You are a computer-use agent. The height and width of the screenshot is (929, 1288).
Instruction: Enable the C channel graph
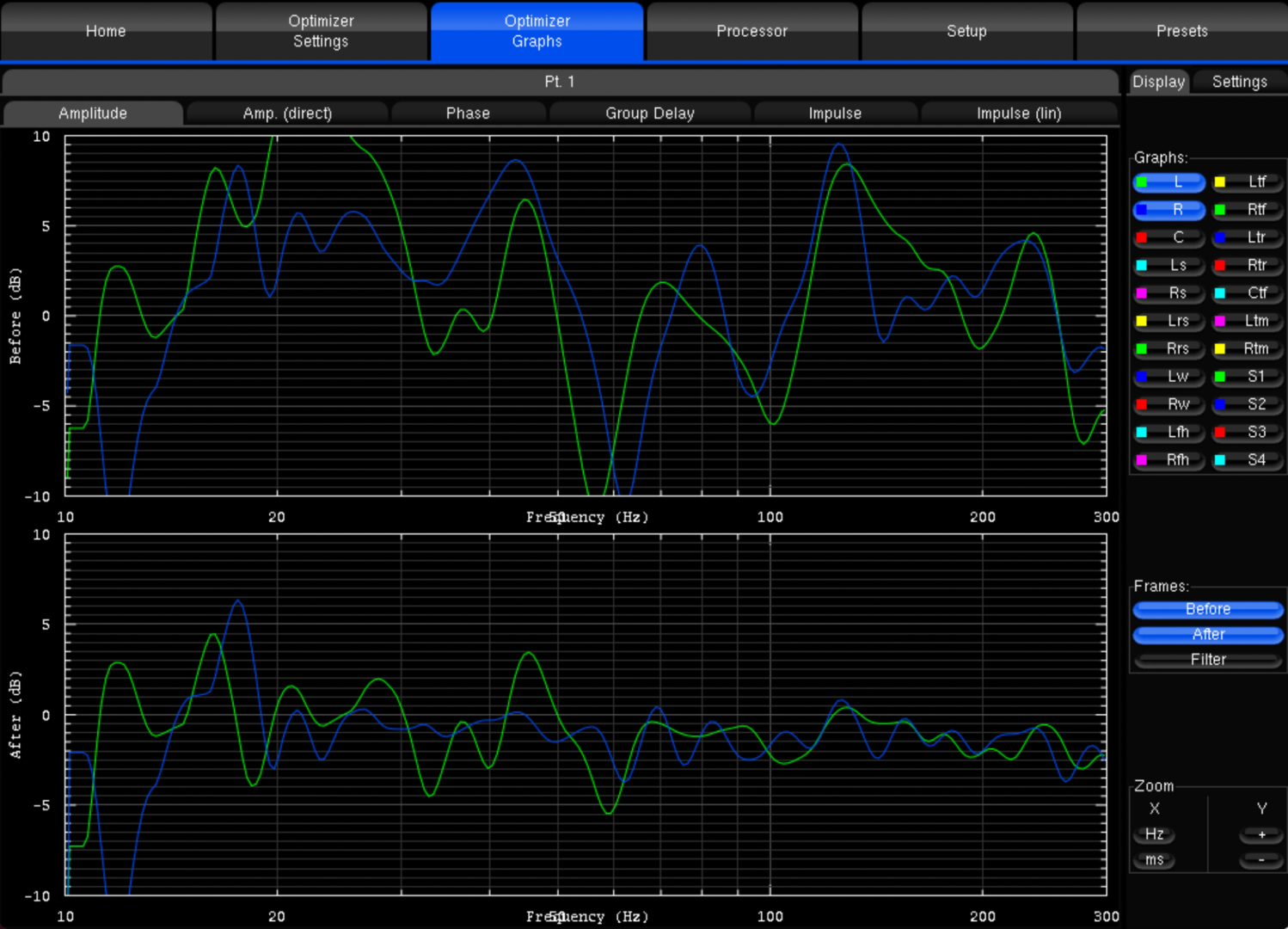[1168, 237]
